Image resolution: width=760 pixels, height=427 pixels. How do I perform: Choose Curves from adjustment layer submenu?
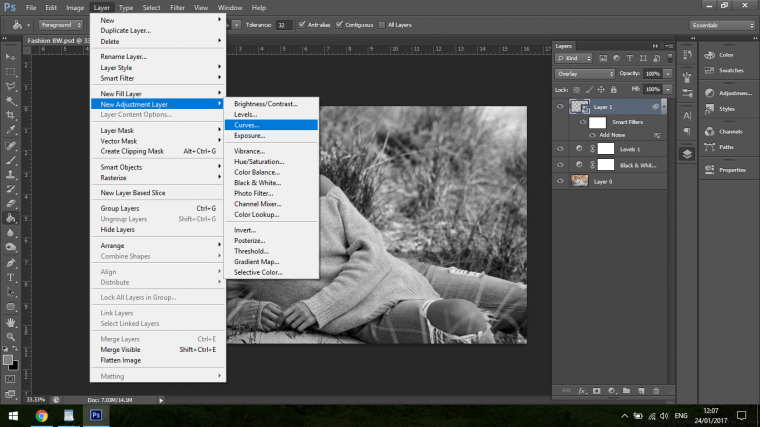[271, 125]
